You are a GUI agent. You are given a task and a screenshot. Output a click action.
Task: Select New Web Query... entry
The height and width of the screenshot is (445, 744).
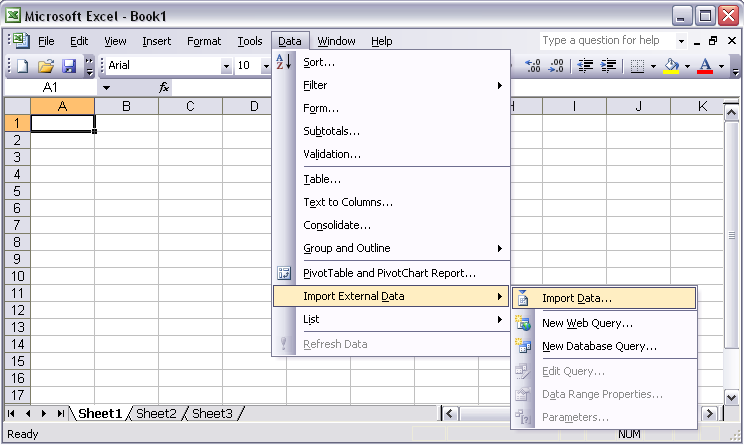(604, 323)
